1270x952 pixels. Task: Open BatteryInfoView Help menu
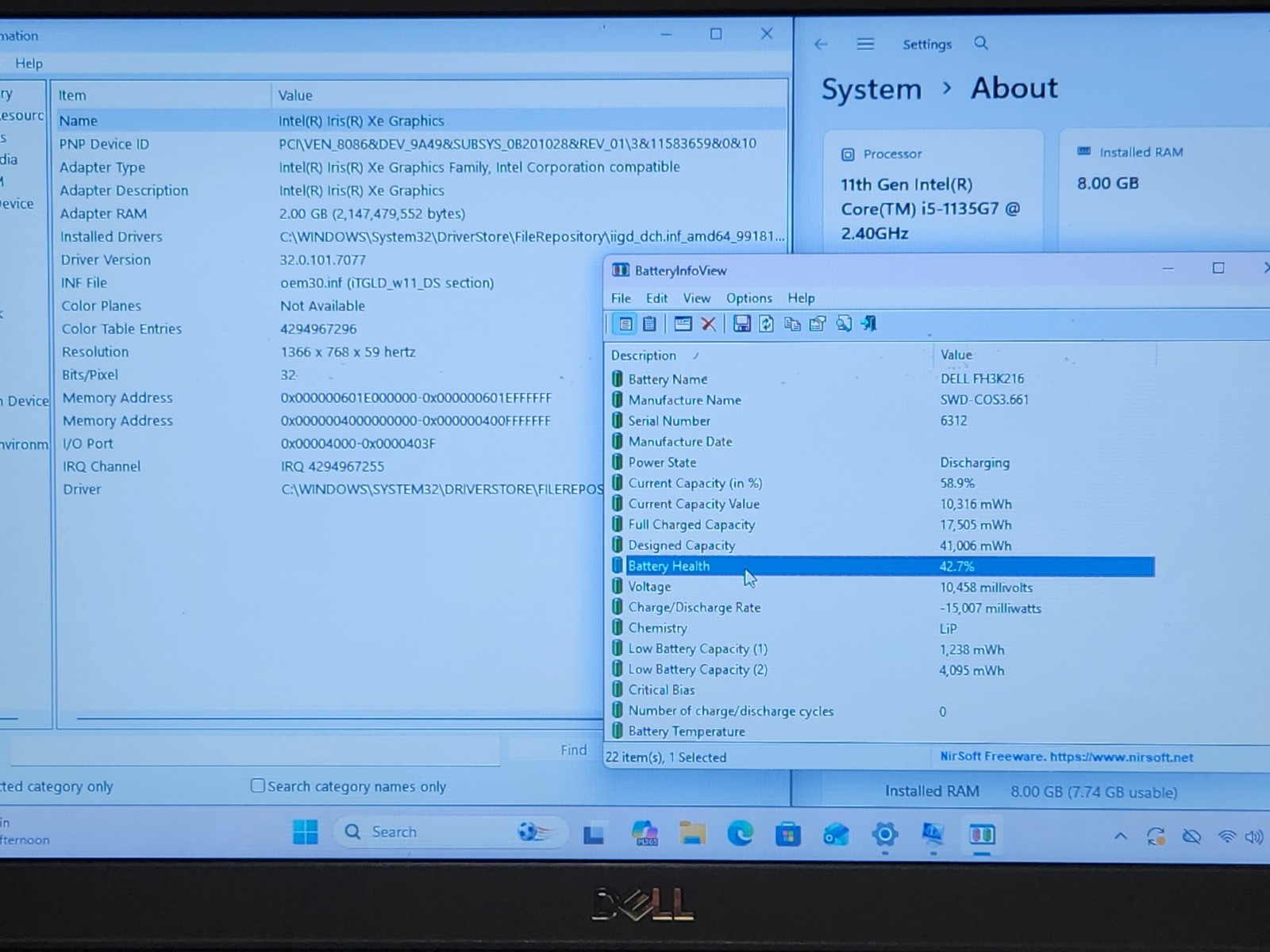801,298
